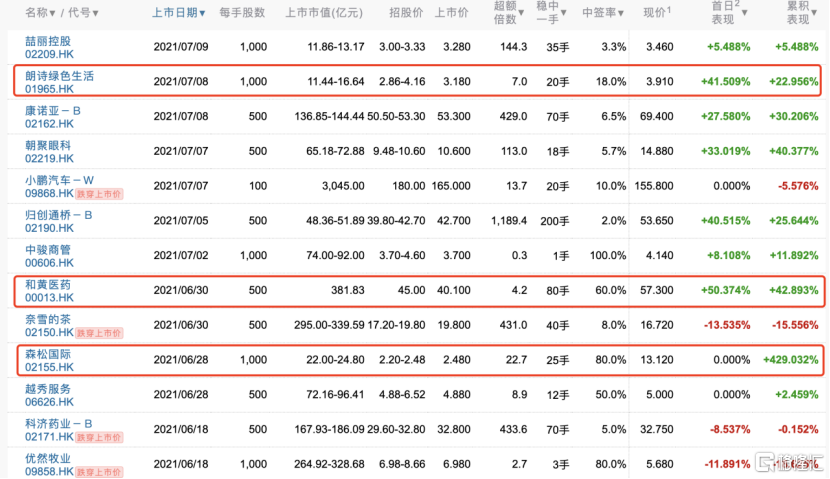The height and width of the screenshot is (479, 830).
Task: Open 归创通桥-B stock link
Action: point(59,215)
